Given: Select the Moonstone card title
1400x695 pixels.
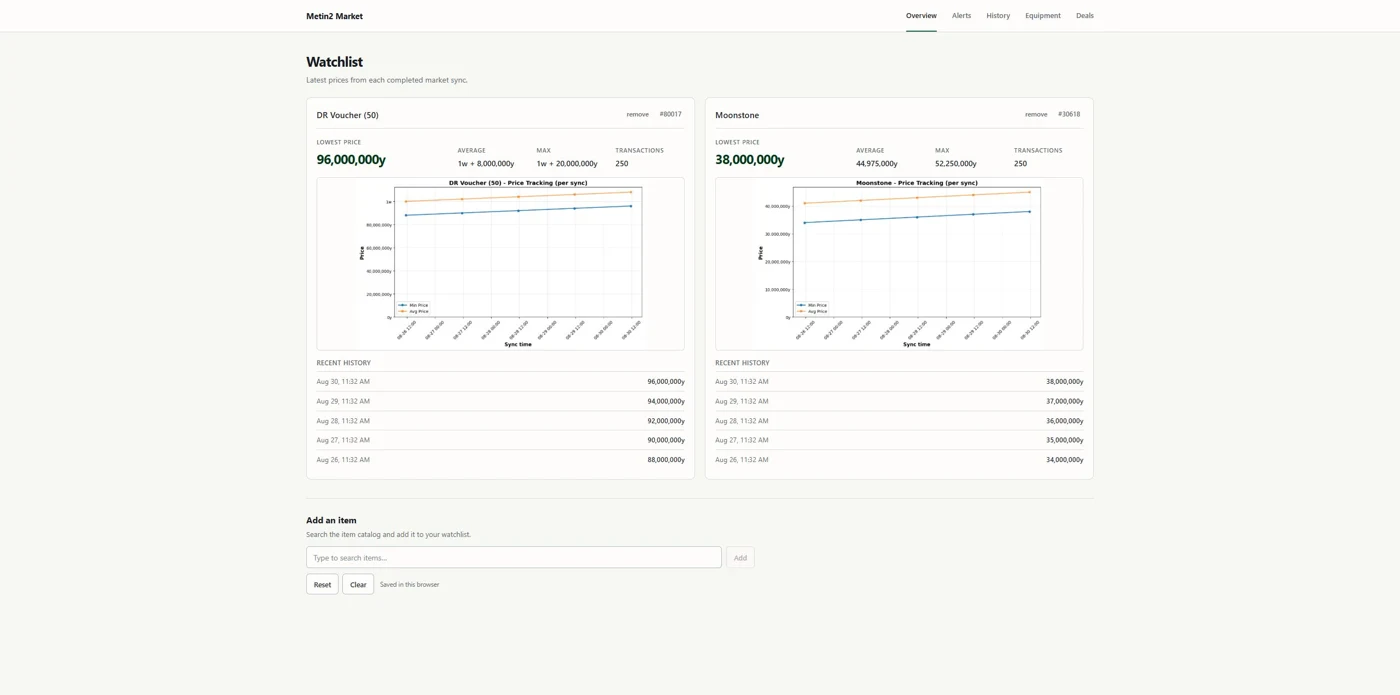Looking at the screenshot, I should (x=737, y=115).
